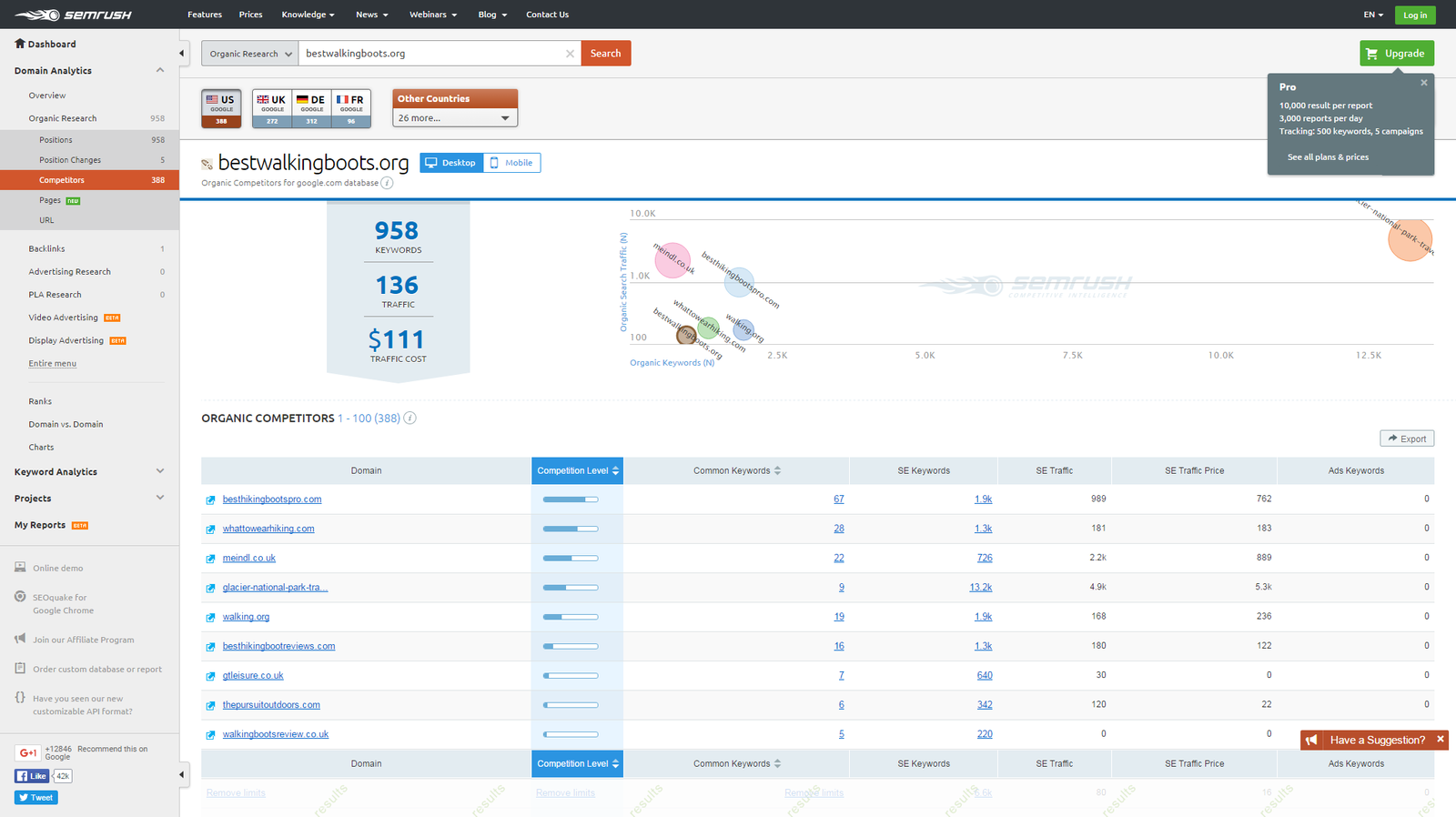This screenshot has height=817, width=1456.
Task: Click the API format braces icon
Action: click(20, 697)
